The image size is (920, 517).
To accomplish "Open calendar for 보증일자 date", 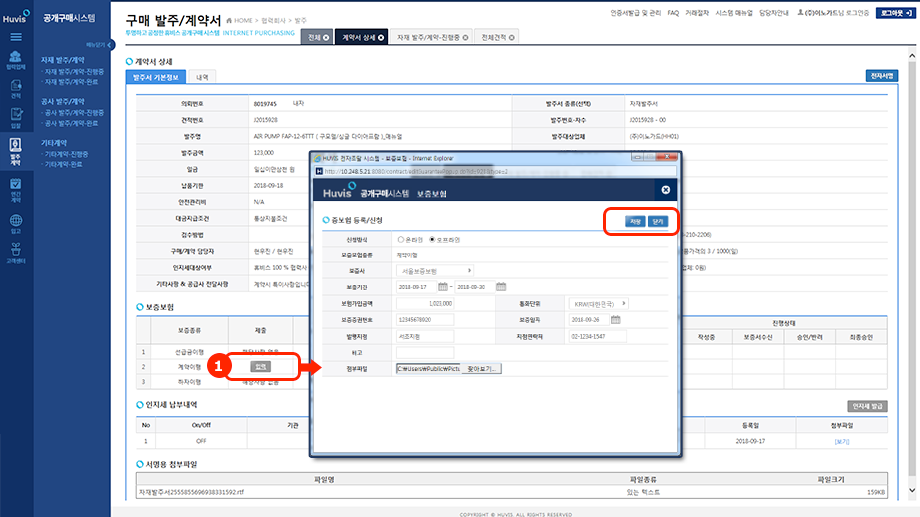I will pos(615,320).
